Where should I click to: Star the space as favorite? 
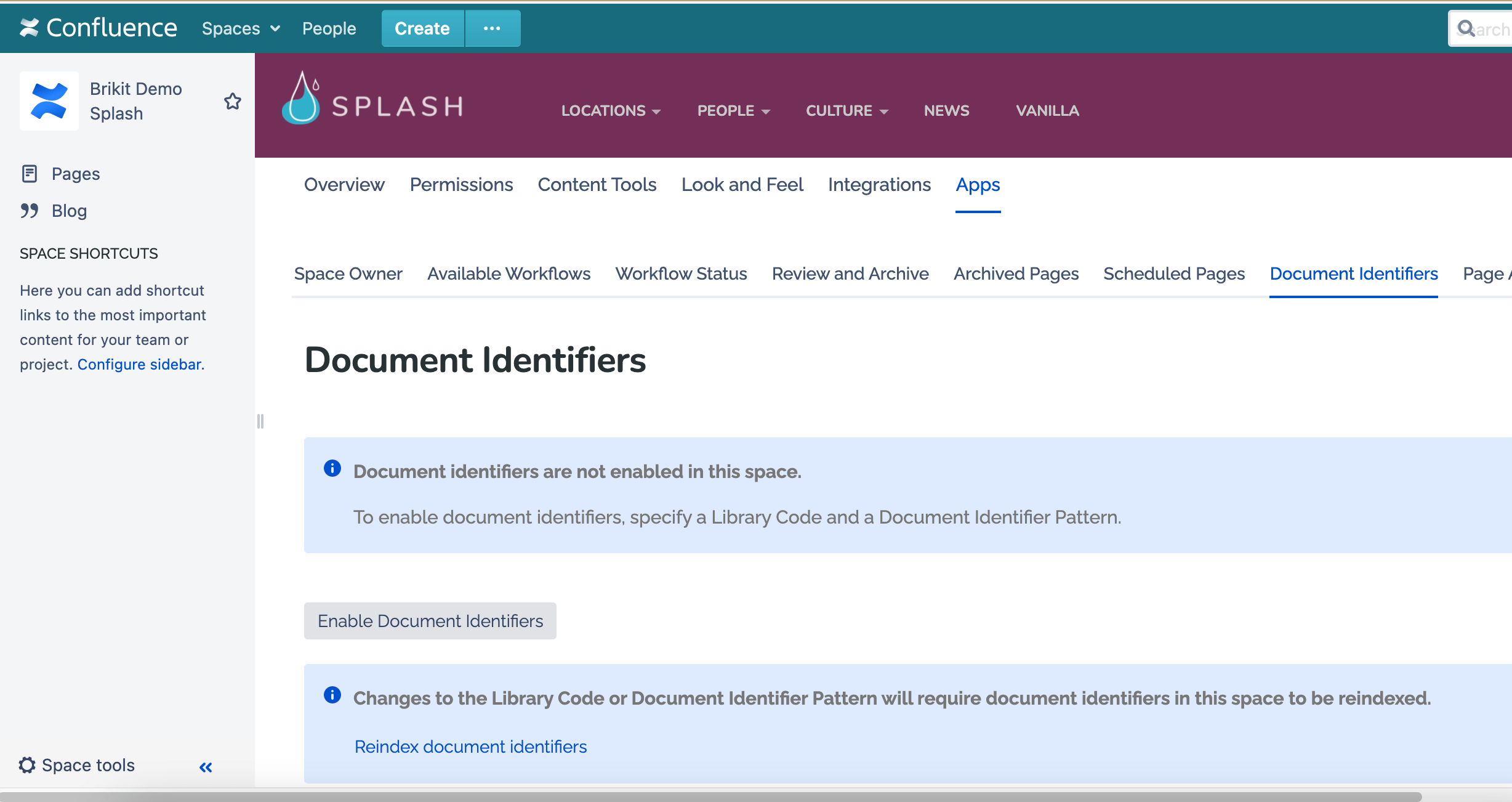pyautogui.click(x=232, y=101)
